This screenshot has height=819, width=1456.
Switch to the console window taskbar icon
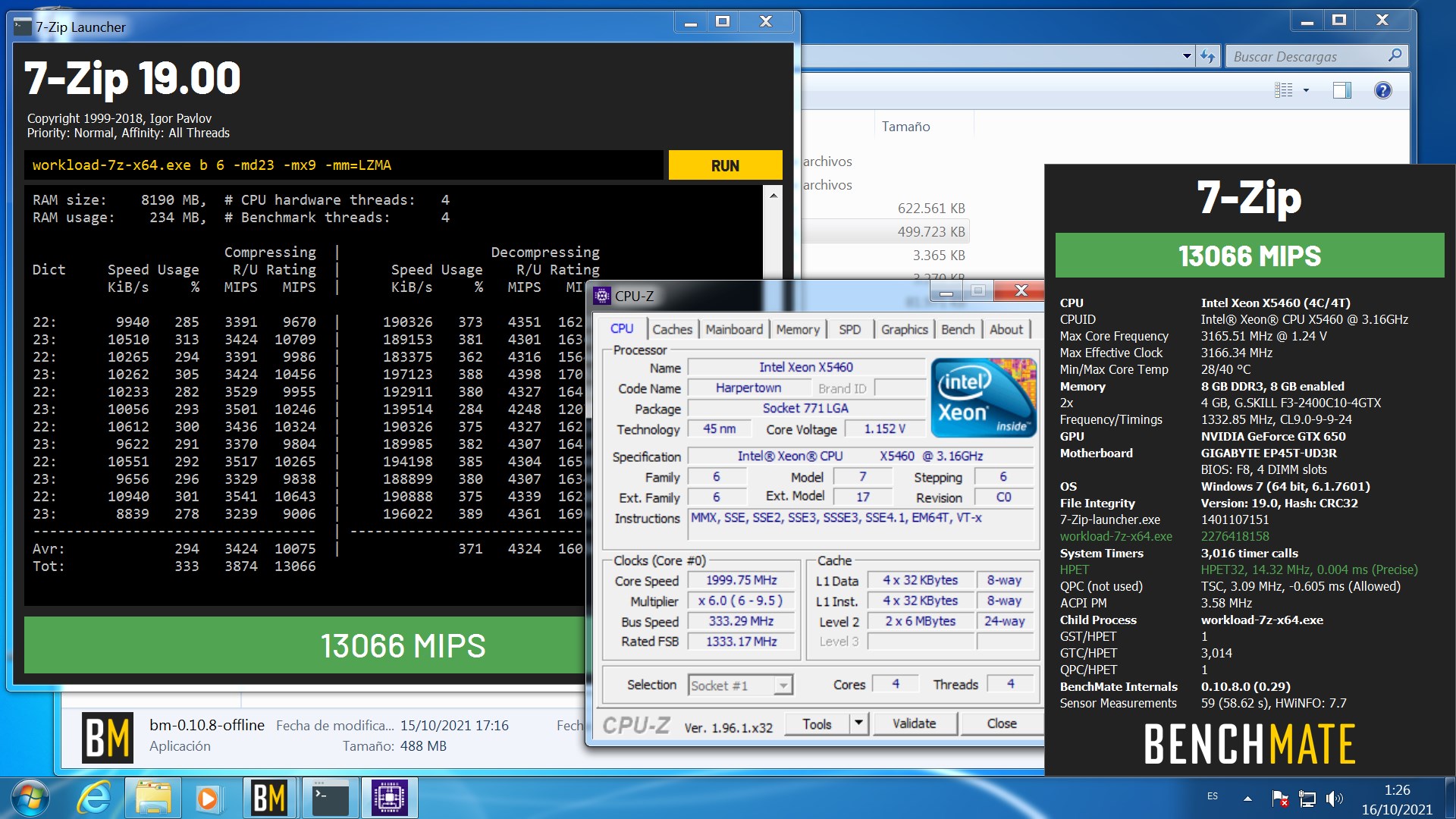point(331,799)
